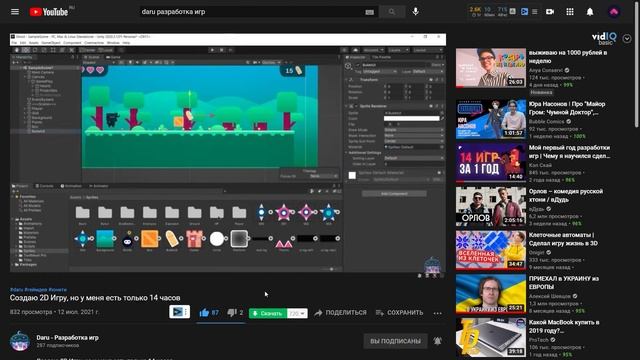Open the ОРЛОВ video thumbnail
The image size is (640, 360).
point(491,206)
